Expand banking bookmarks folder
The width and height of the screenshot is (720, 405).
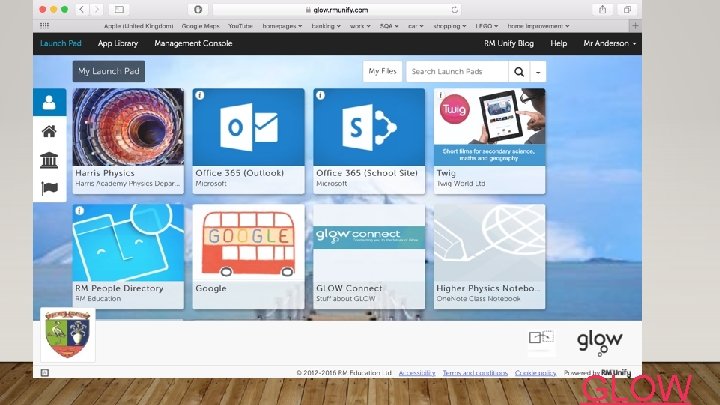tap(326, 26)
